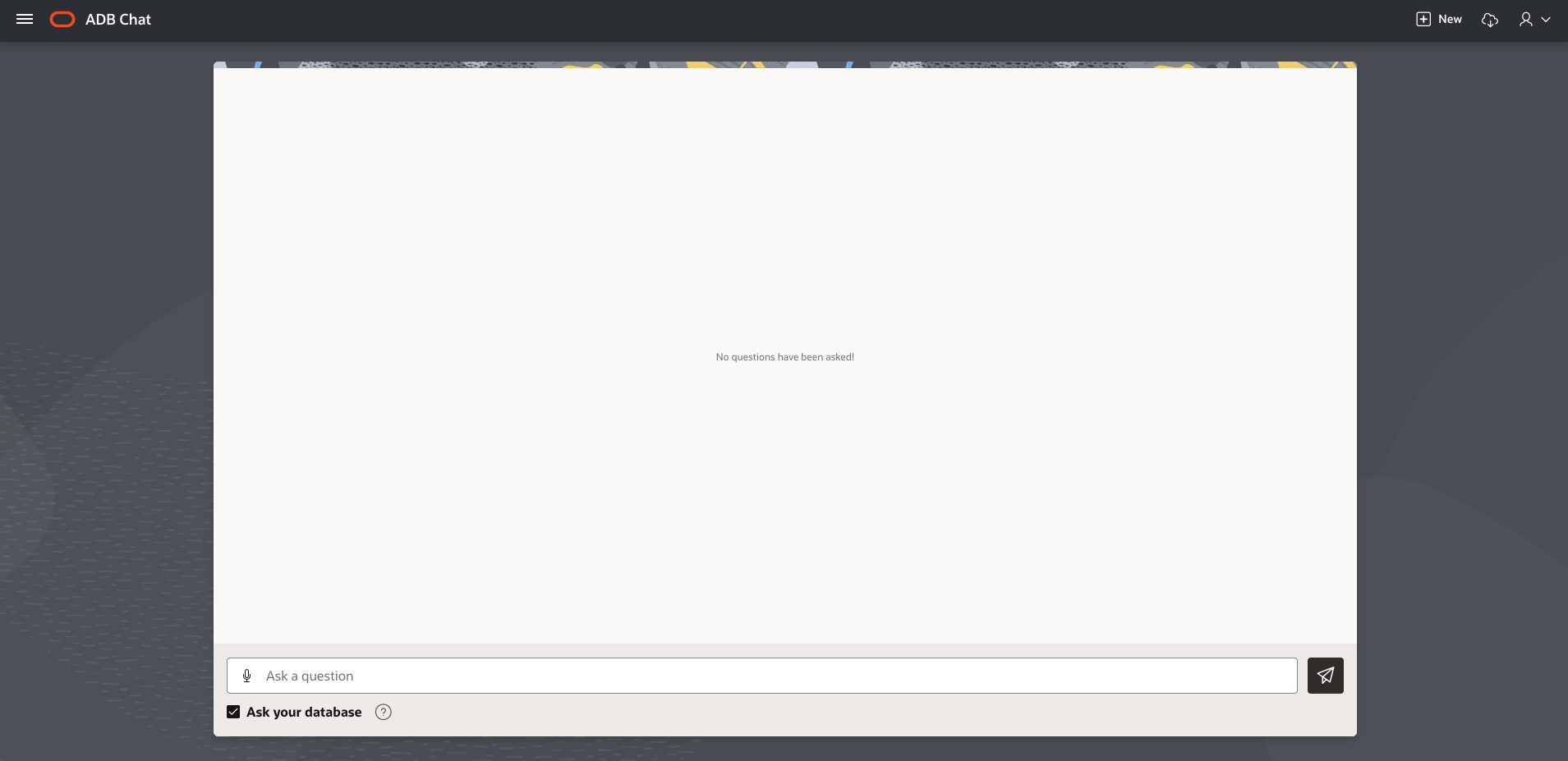Open the user account dropdown
Image resolution: width=1568 pixels, height=761 pixels.
tap(1534, 19)
